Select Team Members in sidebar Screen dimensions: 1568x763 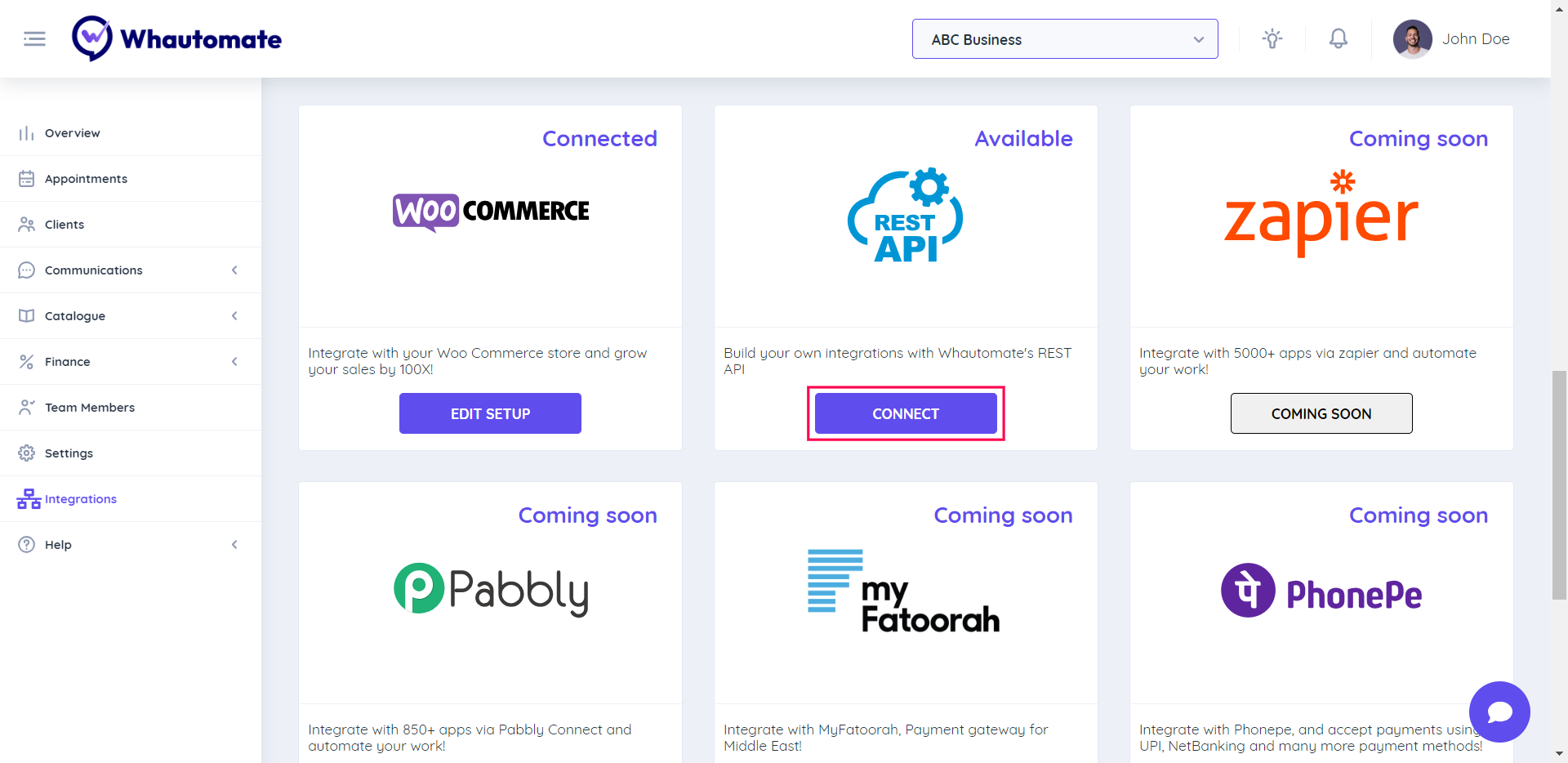point(89,408)
